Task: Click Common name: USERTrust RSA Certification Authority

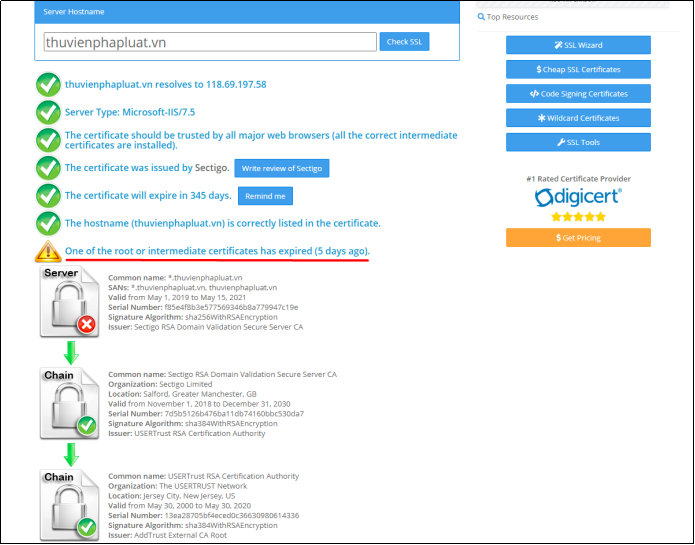Action: (x=203, y=476)
